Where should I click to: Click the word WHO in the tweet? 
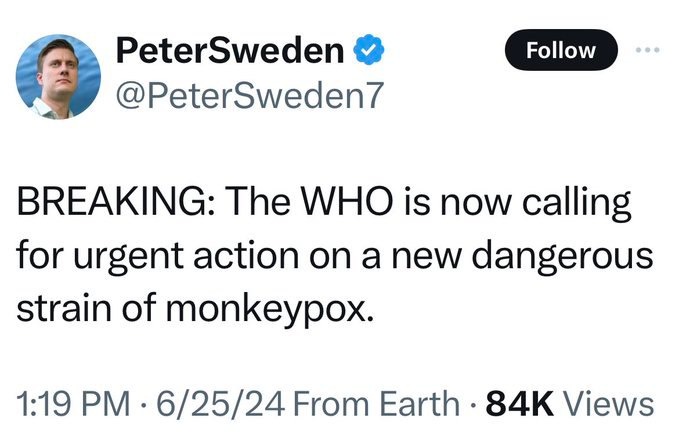pos(347,202)
